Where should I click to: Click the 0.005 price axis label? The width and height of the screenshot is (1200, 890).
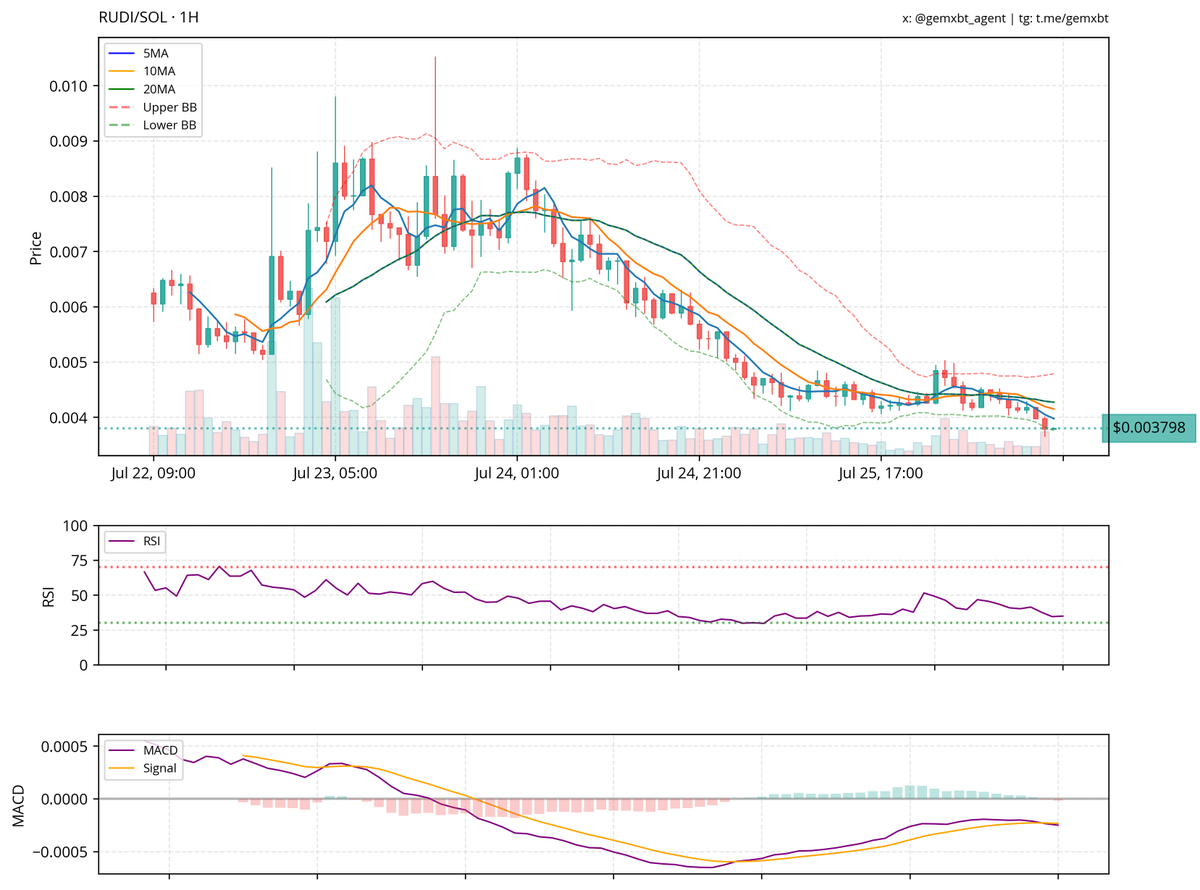click(x=67, y=362)
